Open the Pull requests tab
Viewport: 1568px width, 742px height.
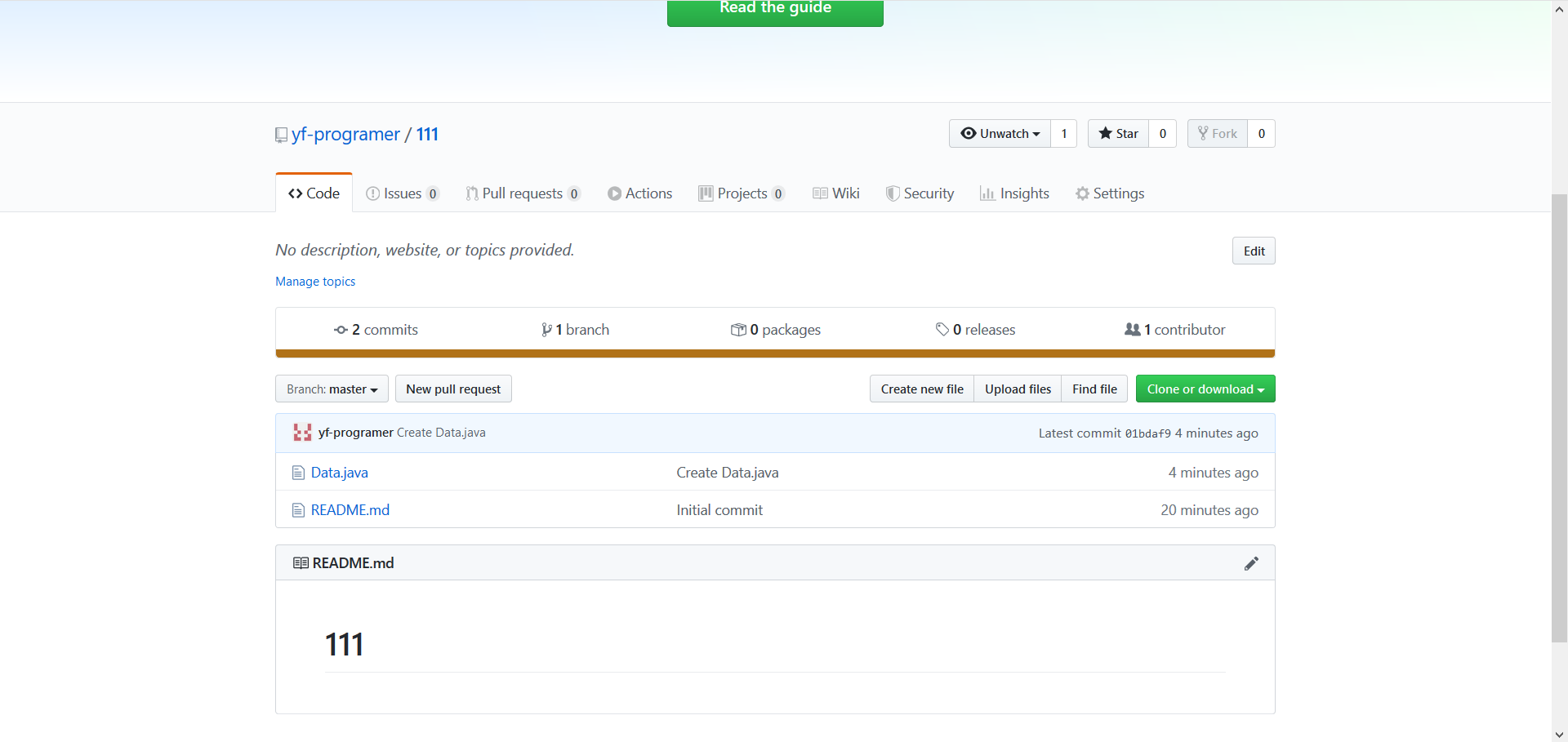click(x=523, y=193)
